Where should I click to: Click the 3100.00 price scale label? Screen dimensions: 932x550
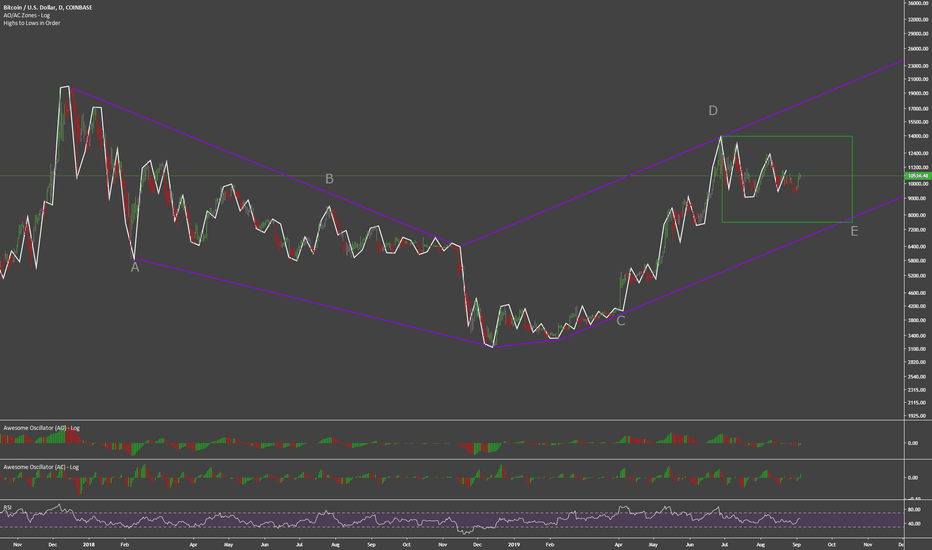(x=918, y=349)
